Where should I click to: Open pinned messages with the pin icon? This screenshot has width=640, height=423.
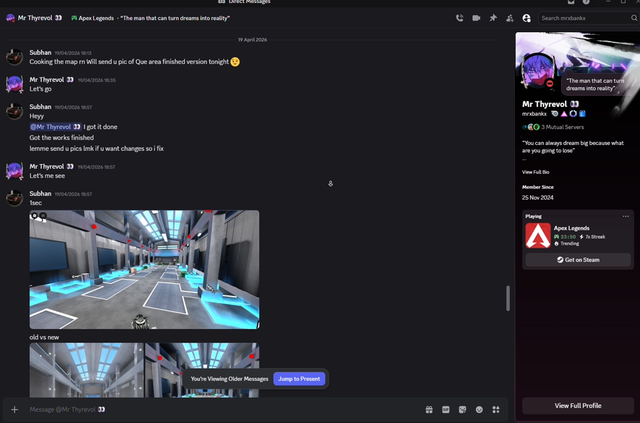click(x=493, y=18)
